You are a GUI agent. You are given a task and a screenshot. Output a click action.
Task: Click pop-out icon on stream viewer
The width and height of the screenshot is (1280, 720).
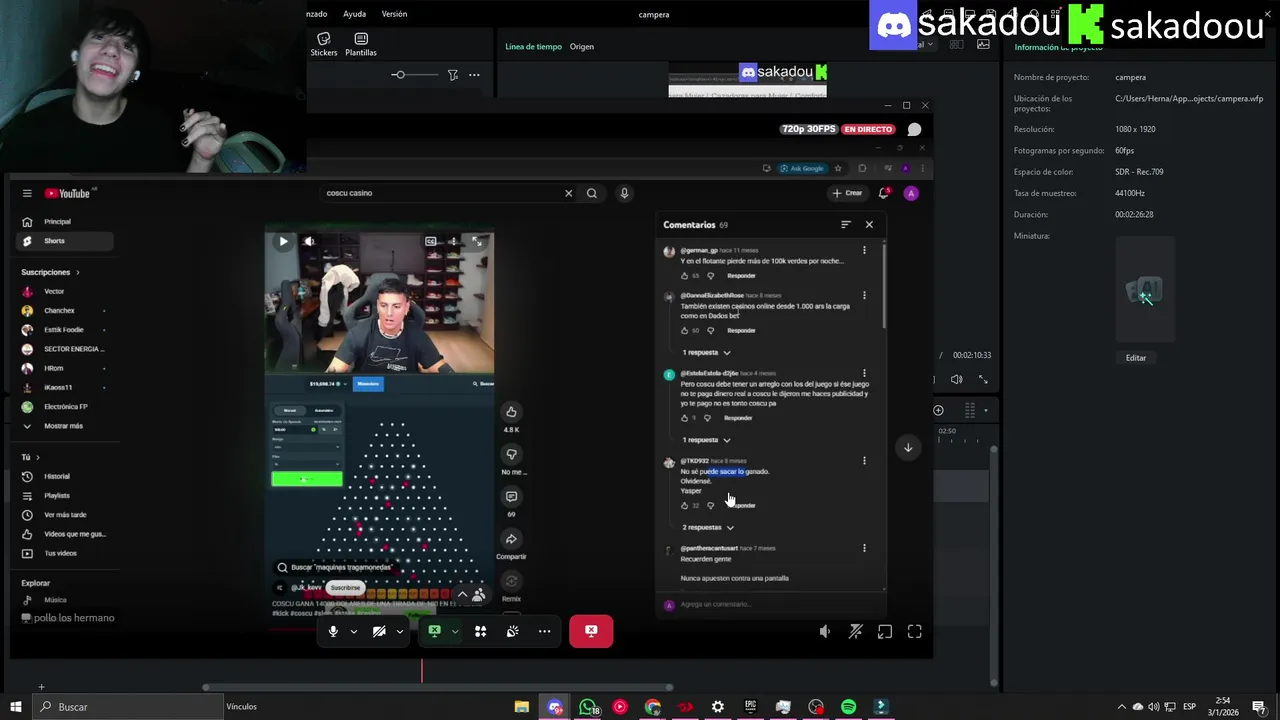pyautogui.click(x=885, y=632)
